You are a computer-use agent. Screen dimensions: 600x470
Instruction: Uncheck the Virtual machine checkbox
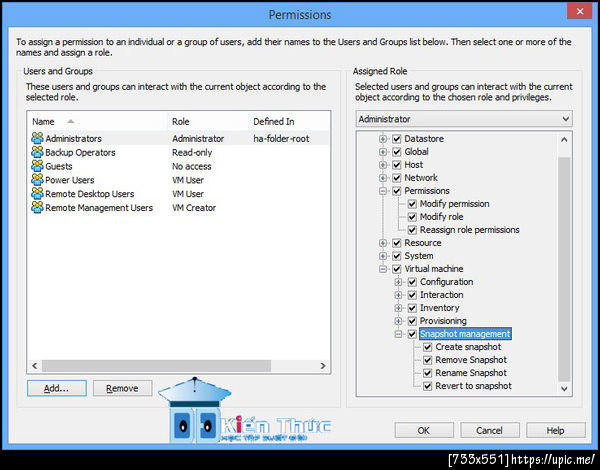pos(397,269)
